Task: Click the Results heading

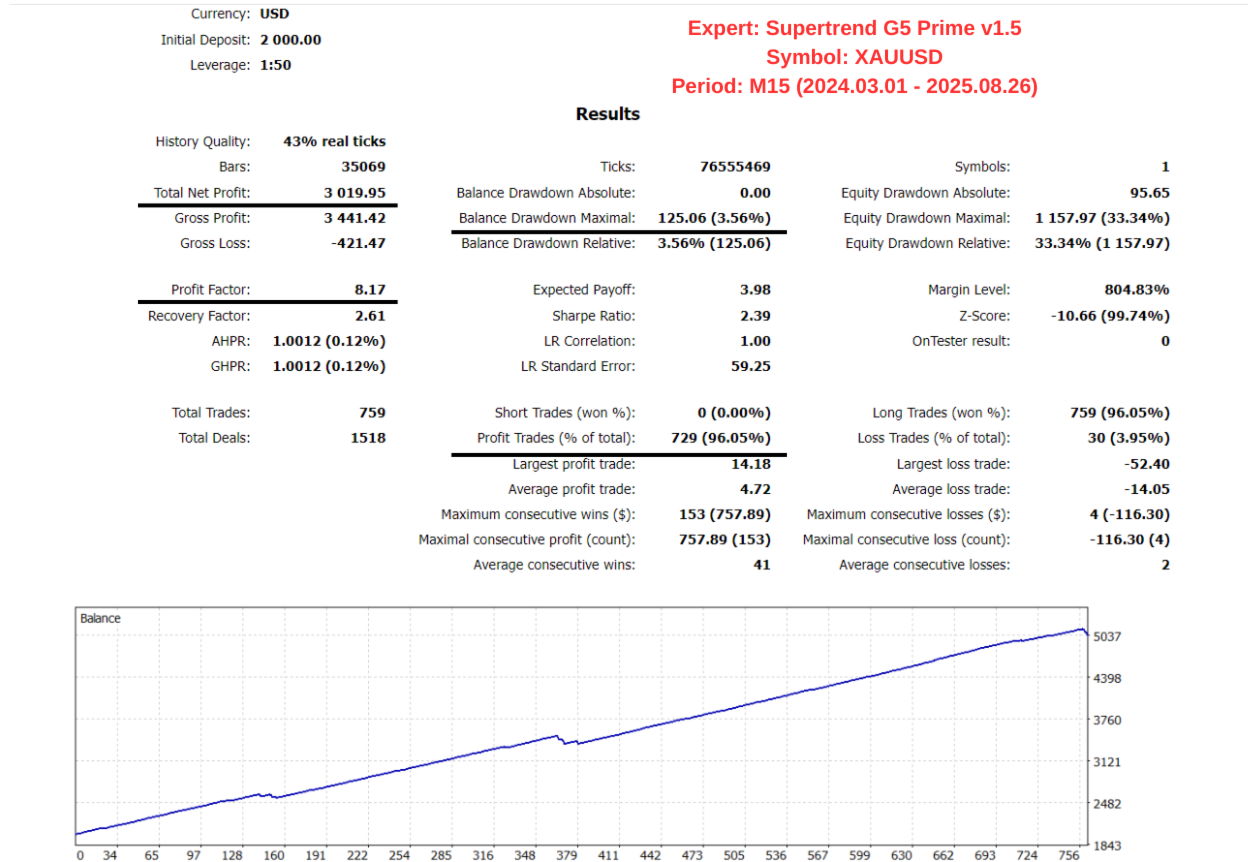Action: pyautogui.click(x=608, y=114)
